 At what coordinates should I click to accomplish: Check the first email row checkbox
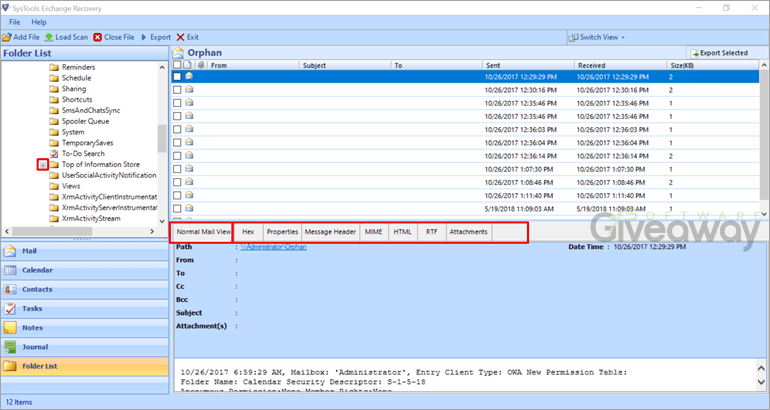coord(177,76)
